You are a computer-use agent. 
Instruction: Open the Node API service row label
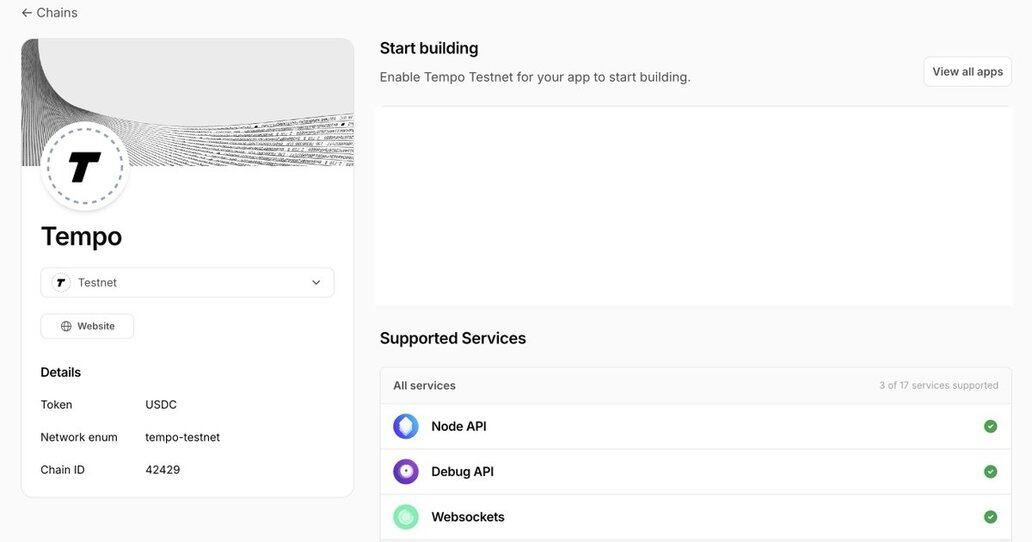459,426
